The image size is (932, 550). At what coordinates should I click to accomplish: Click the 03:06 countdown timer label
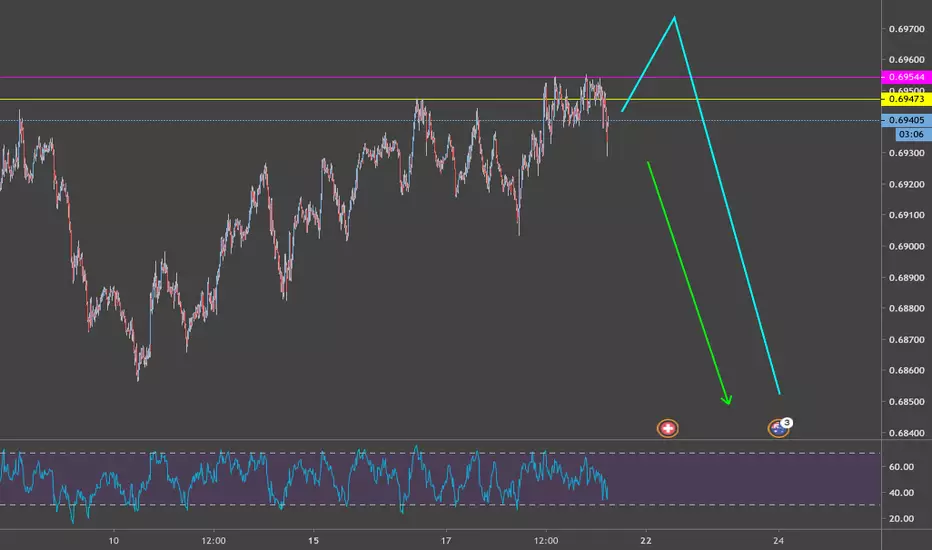(912, 134)
